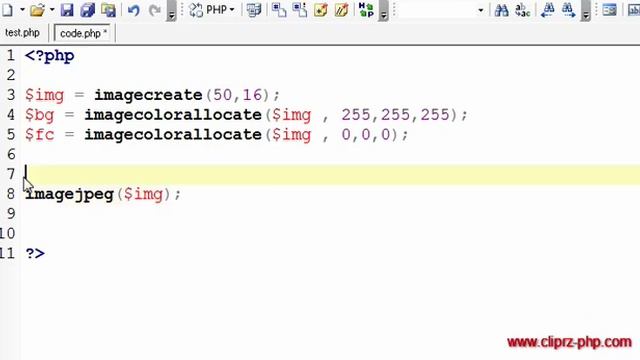Click the blue window panel icon
The width and height of the screenshot is (640, 360).
(x=609, y=10)
